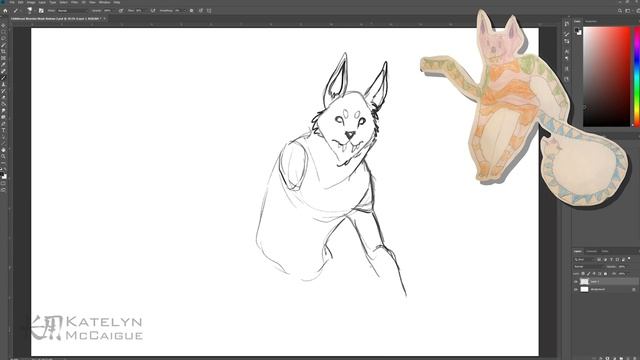The width and height of the screenshot is (640, 360).
Task: Click the search icon at top right
Action: 620,11
